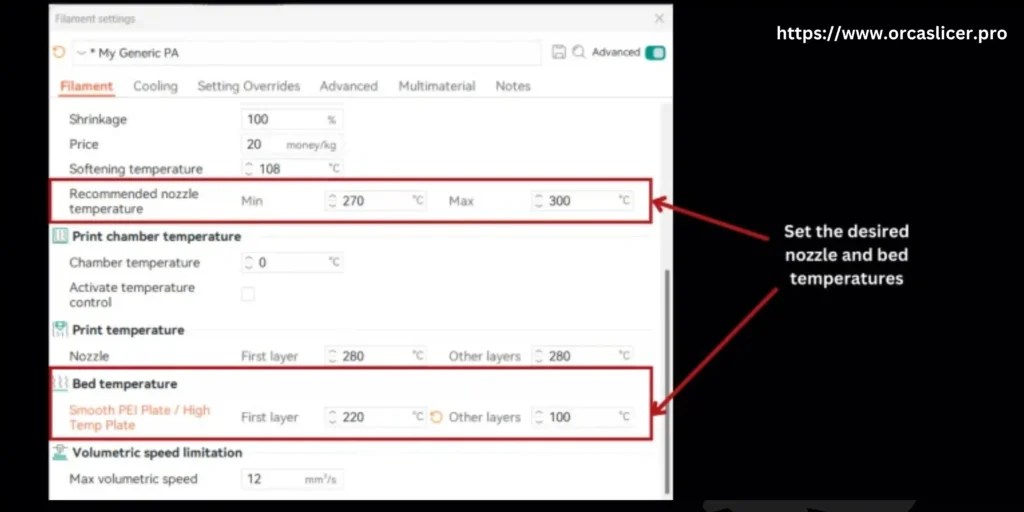Click the Max volumetric speed field
Viewport: 1024px width, 512px height.
click(292, 479)
